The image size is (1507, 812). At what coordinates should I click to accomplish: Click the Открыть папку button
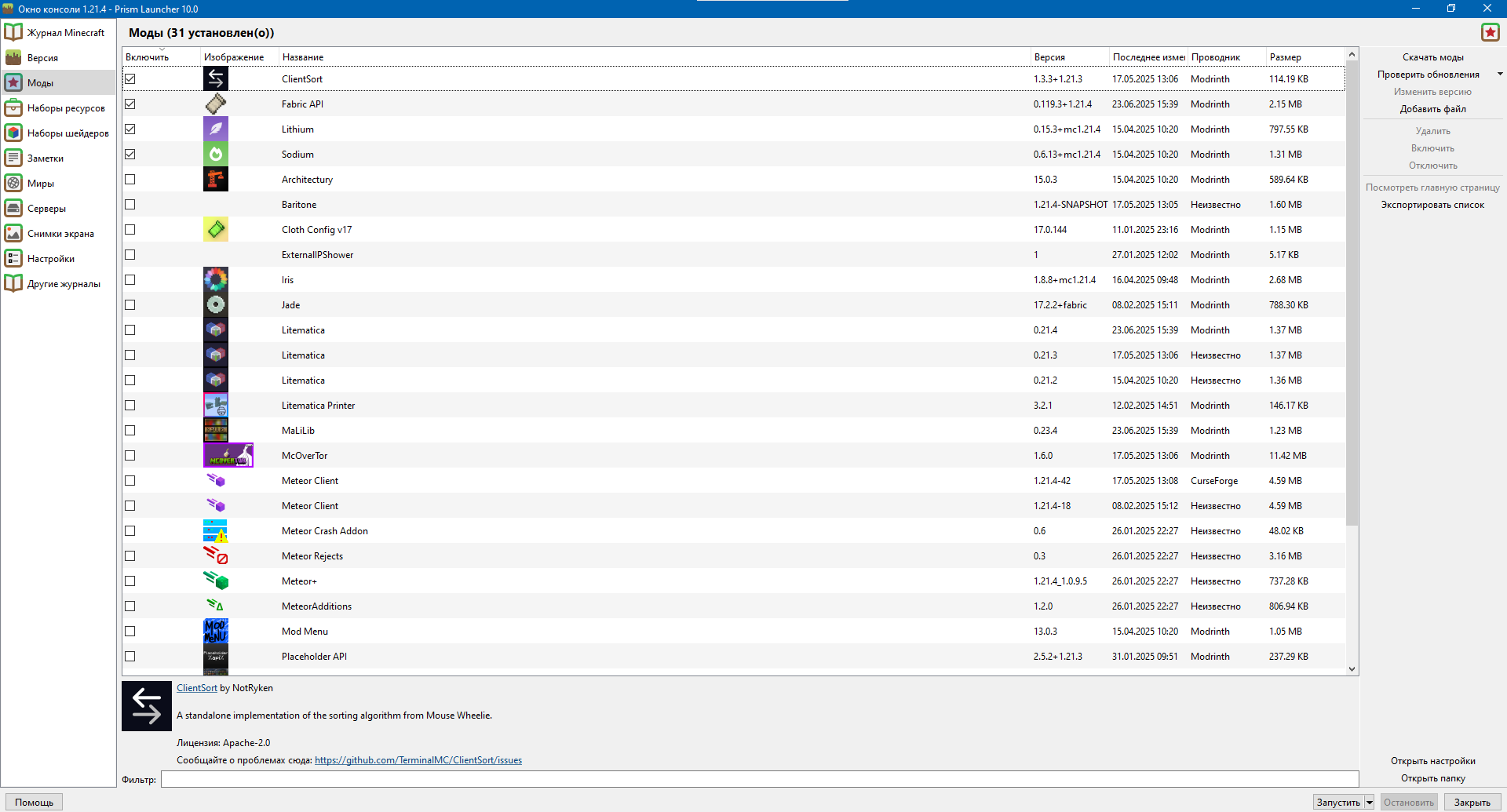tap(1432, 778)
